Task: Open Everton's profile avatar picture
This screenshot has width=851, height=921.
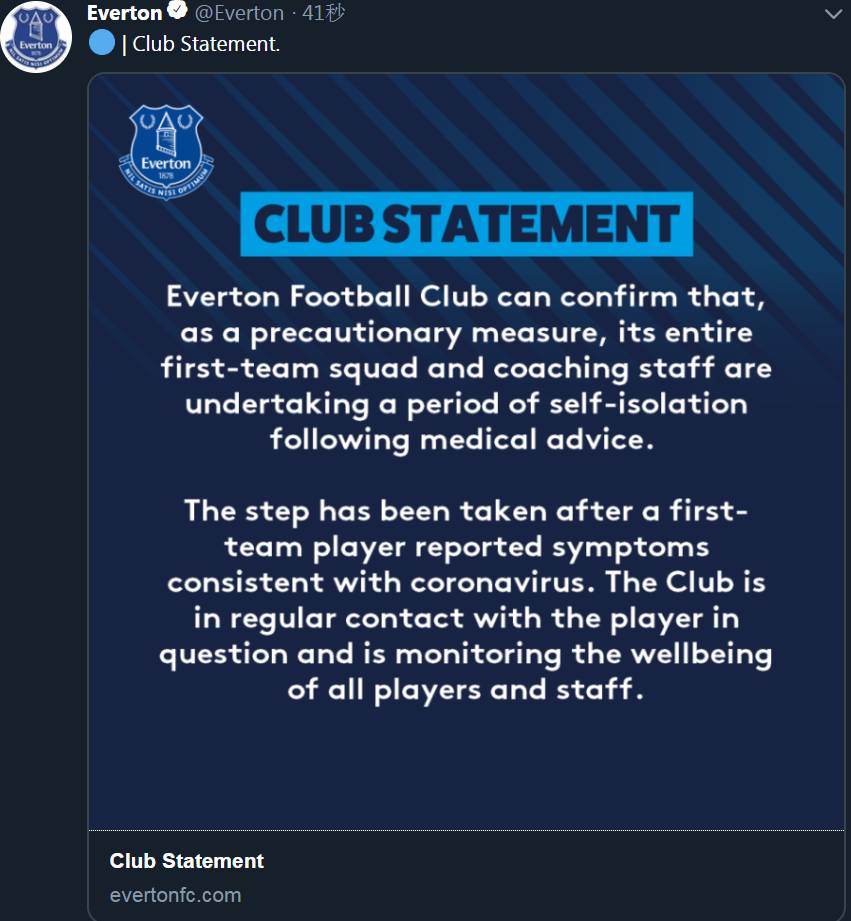Action: [x=36, y=36]
